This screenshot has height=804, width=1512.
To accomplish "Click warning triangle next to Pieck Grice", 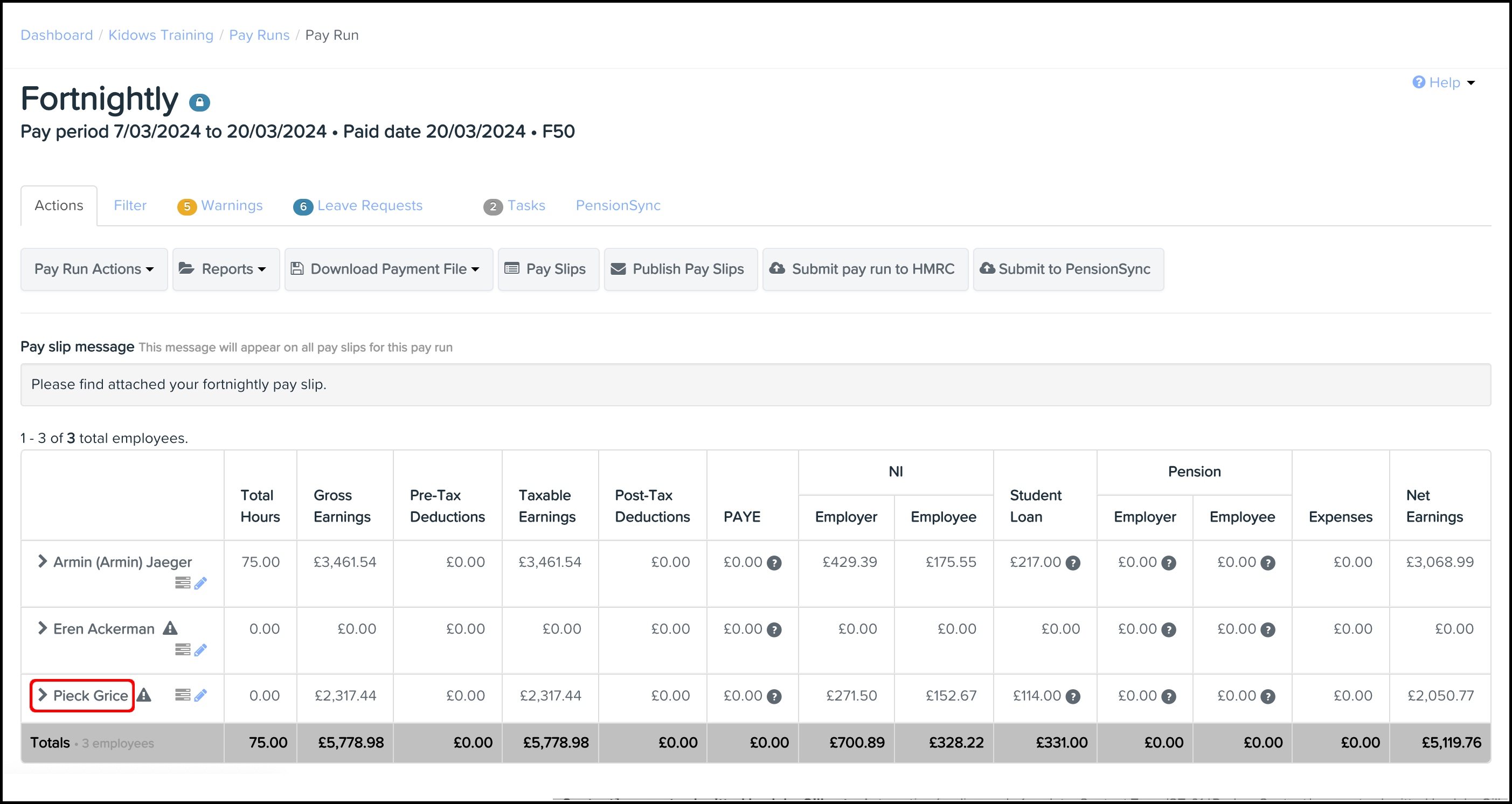I will coord(144,696).
